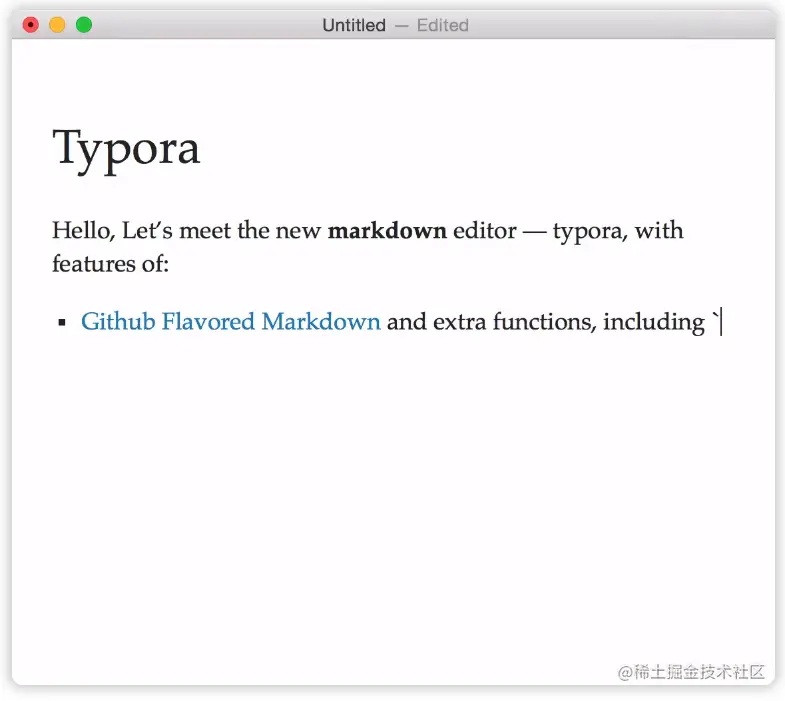The width and height of the screenshot is (785, 701).
Task: Click "and extra functions, including" text
Action: pyautogui.click(x=546, y=321)
